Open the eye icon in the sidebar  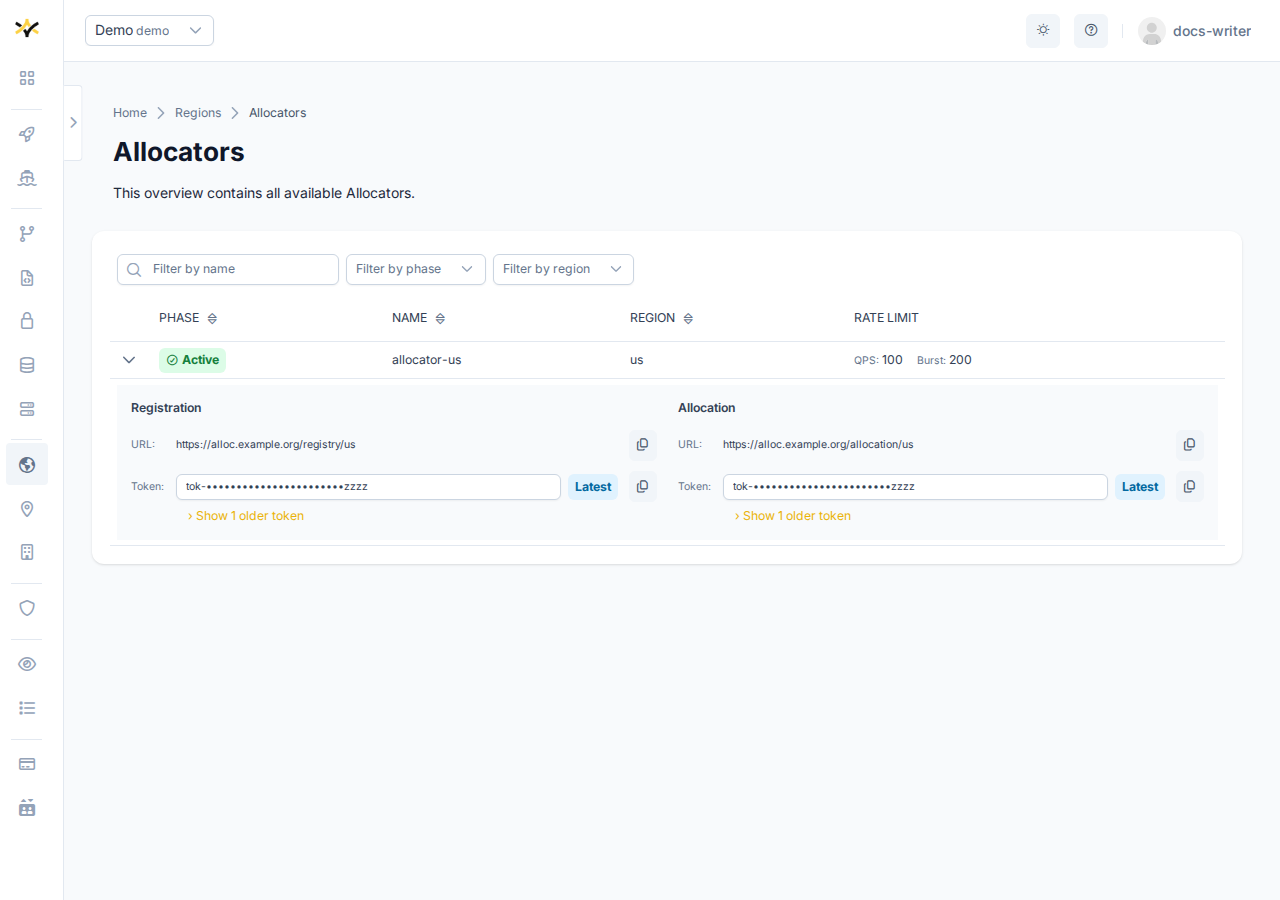pyautogui.click(x=27, y=664)
